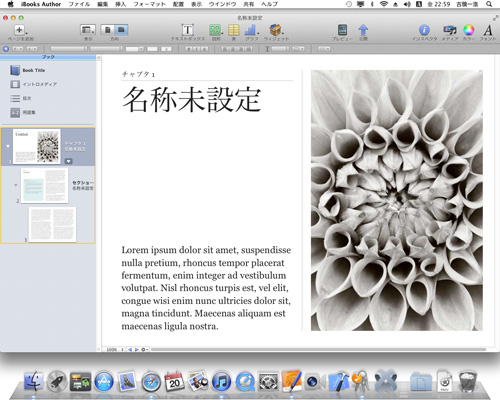Select the Chapter 1 page thumbnail
Image resolution: width=500 pixels, height=400 pixels.
(37, 146)
